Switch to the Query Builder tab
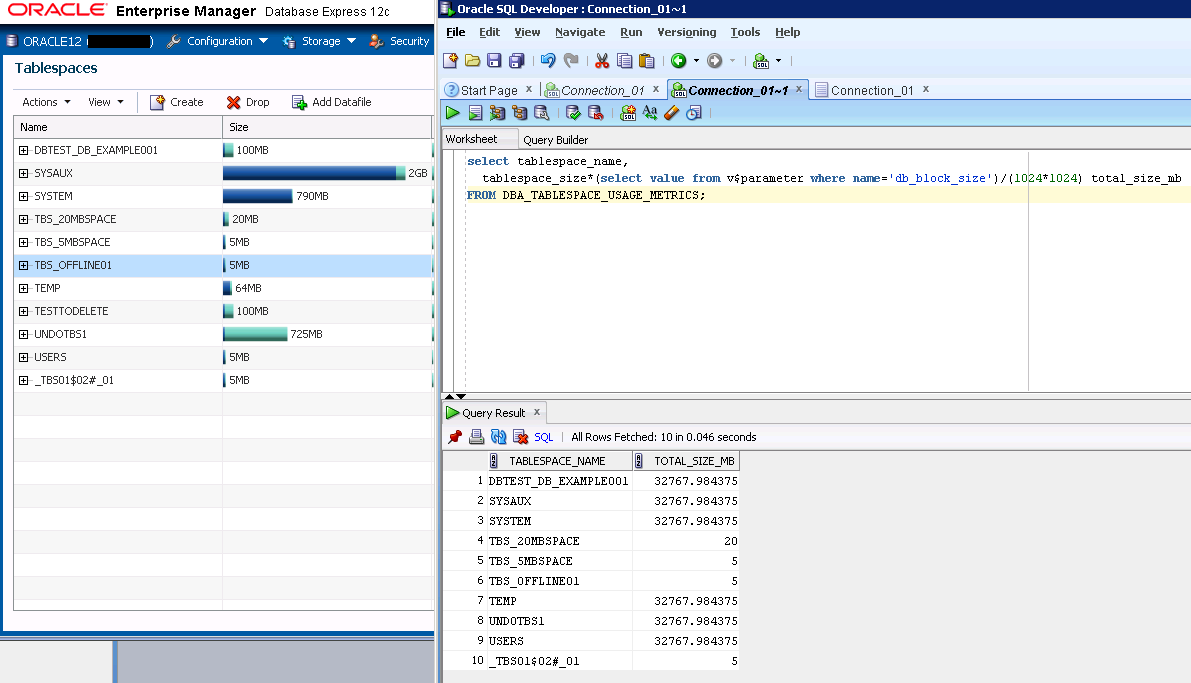The width and height of the screenshot is (1191, 683). coord(555,140)
